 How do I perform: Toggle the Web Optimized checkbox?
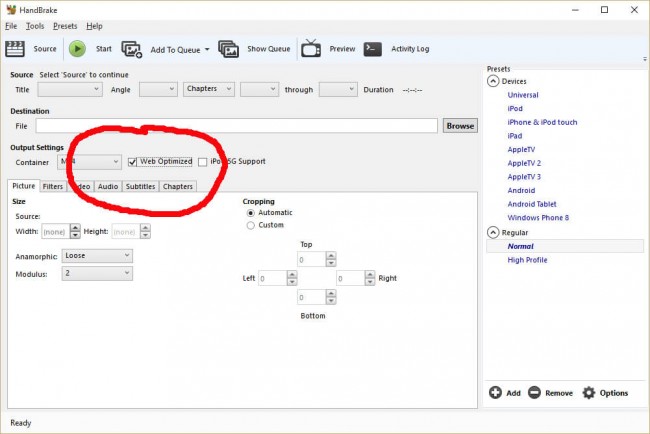coord(132,162)
